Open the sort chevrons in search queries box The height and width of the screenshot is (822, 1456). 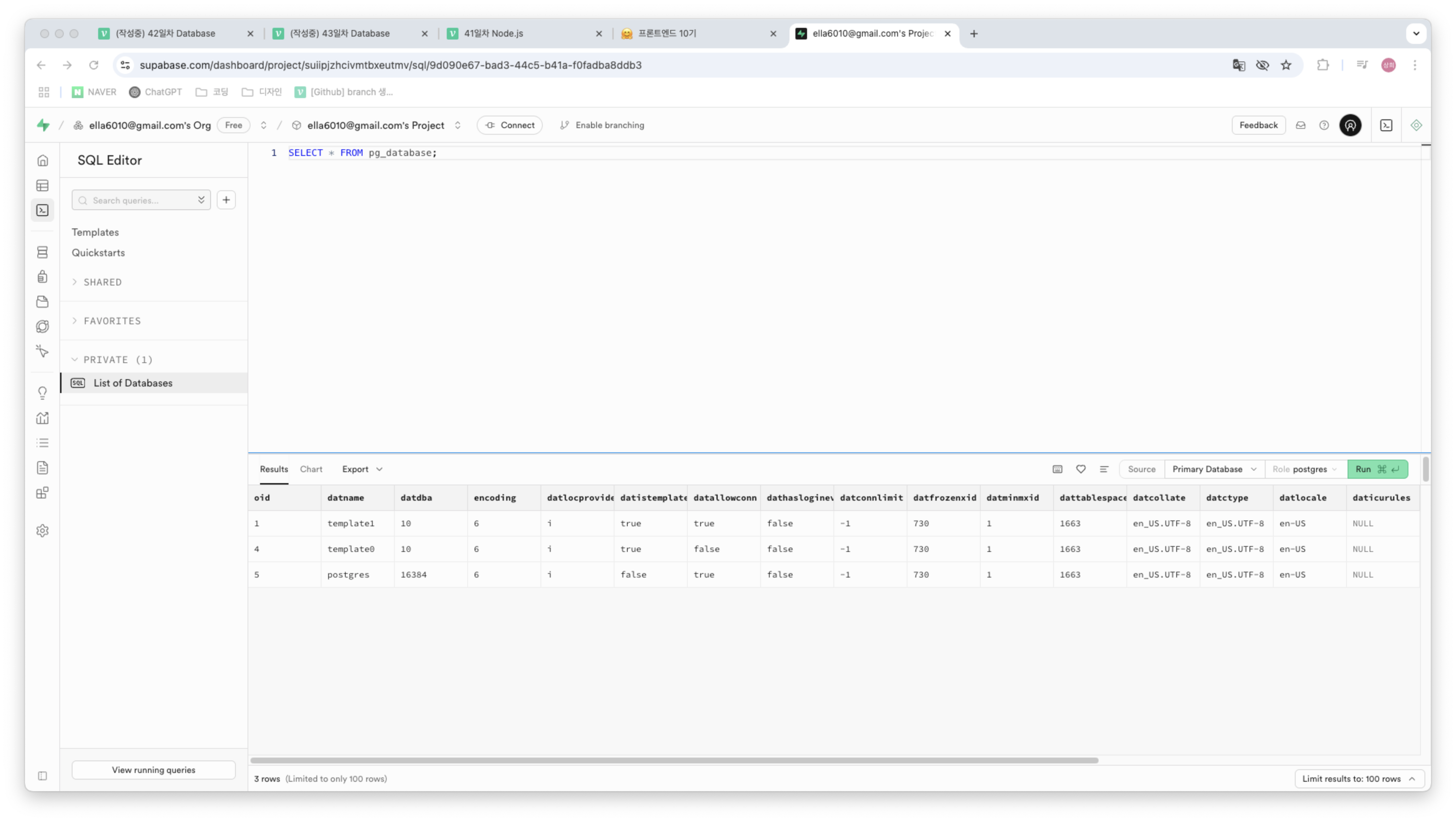[x=201, y=200]
